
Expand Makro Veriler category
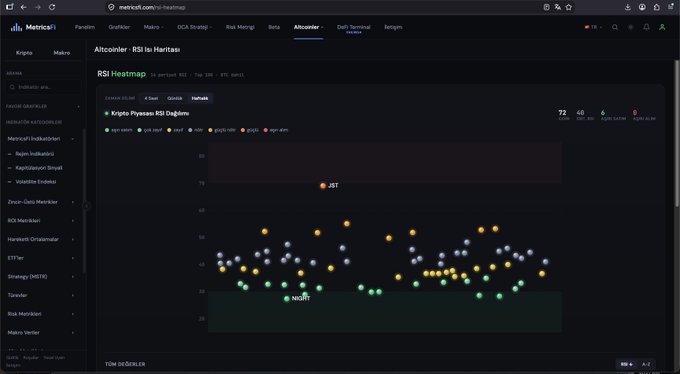pyautogui.click(x=40, y=332)
